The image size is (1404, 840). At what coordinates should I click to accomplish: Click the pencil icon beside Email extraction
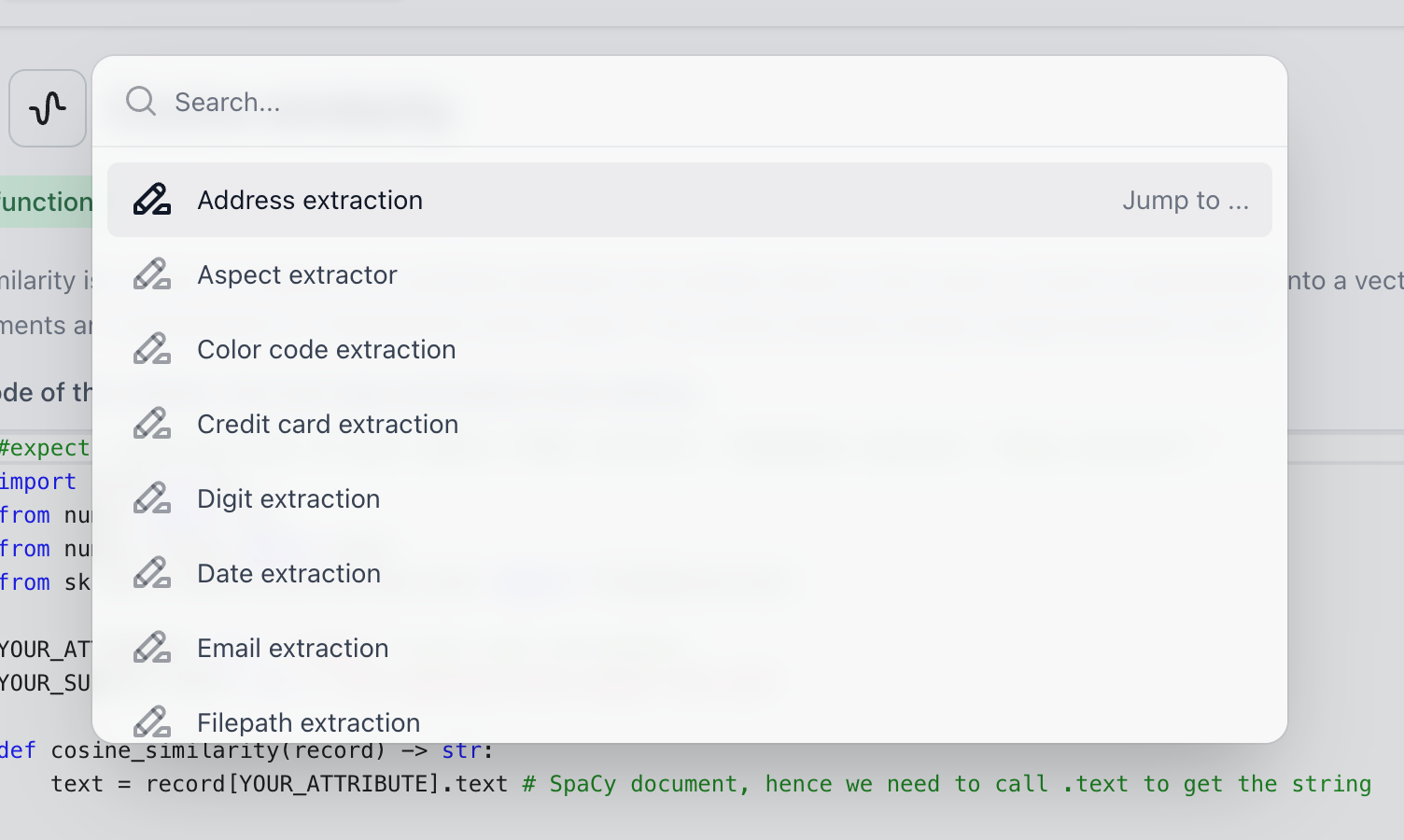[152, 647]
